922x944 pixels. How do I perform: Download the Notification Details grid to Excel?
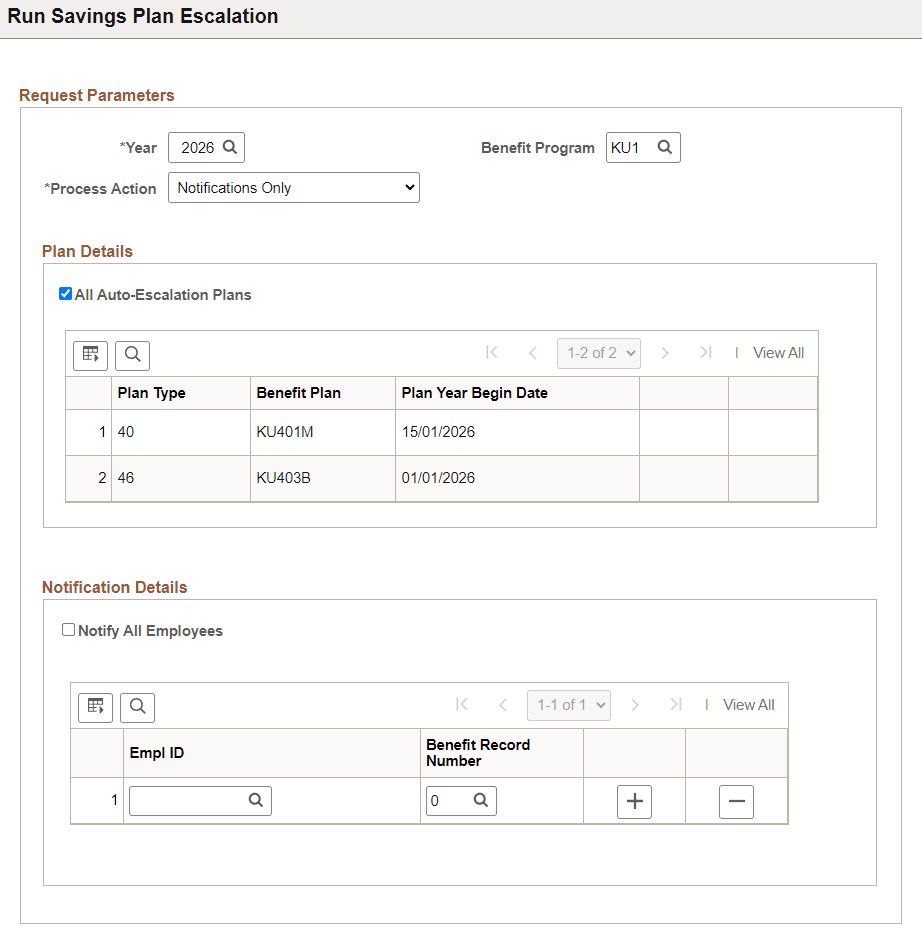click(x=95, y=707)
